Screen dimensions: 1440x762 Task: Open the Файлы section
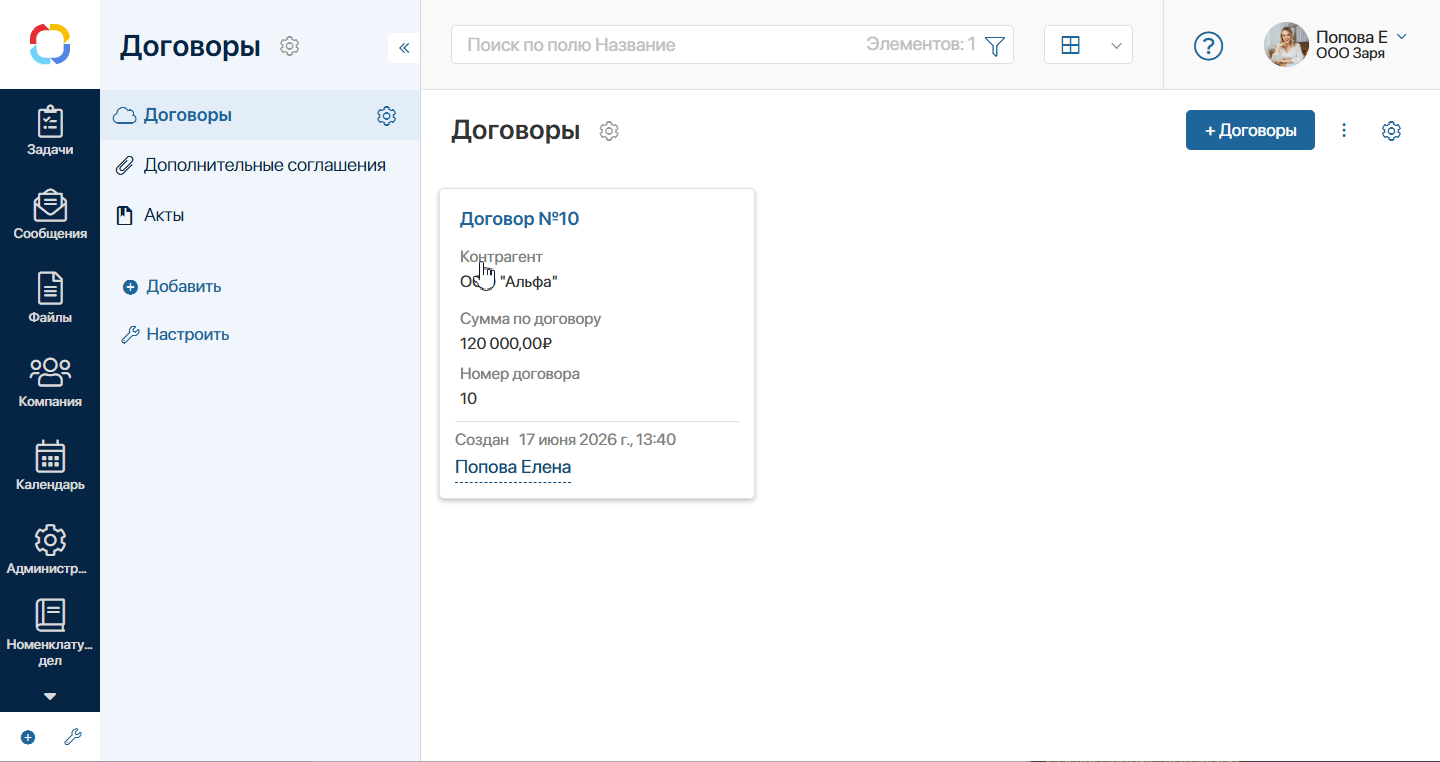click(50, 300)
